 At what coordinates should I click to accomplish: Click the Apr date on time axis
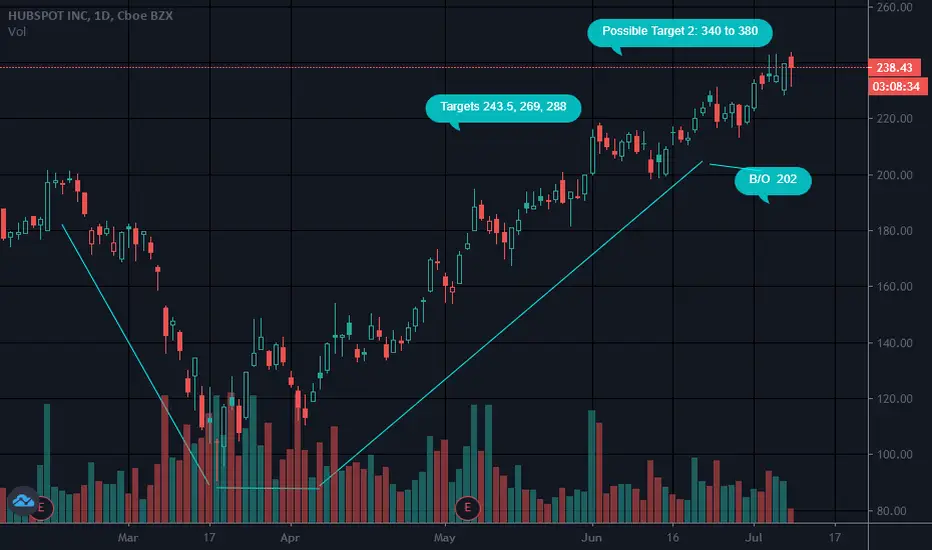[x=290, y=538]
